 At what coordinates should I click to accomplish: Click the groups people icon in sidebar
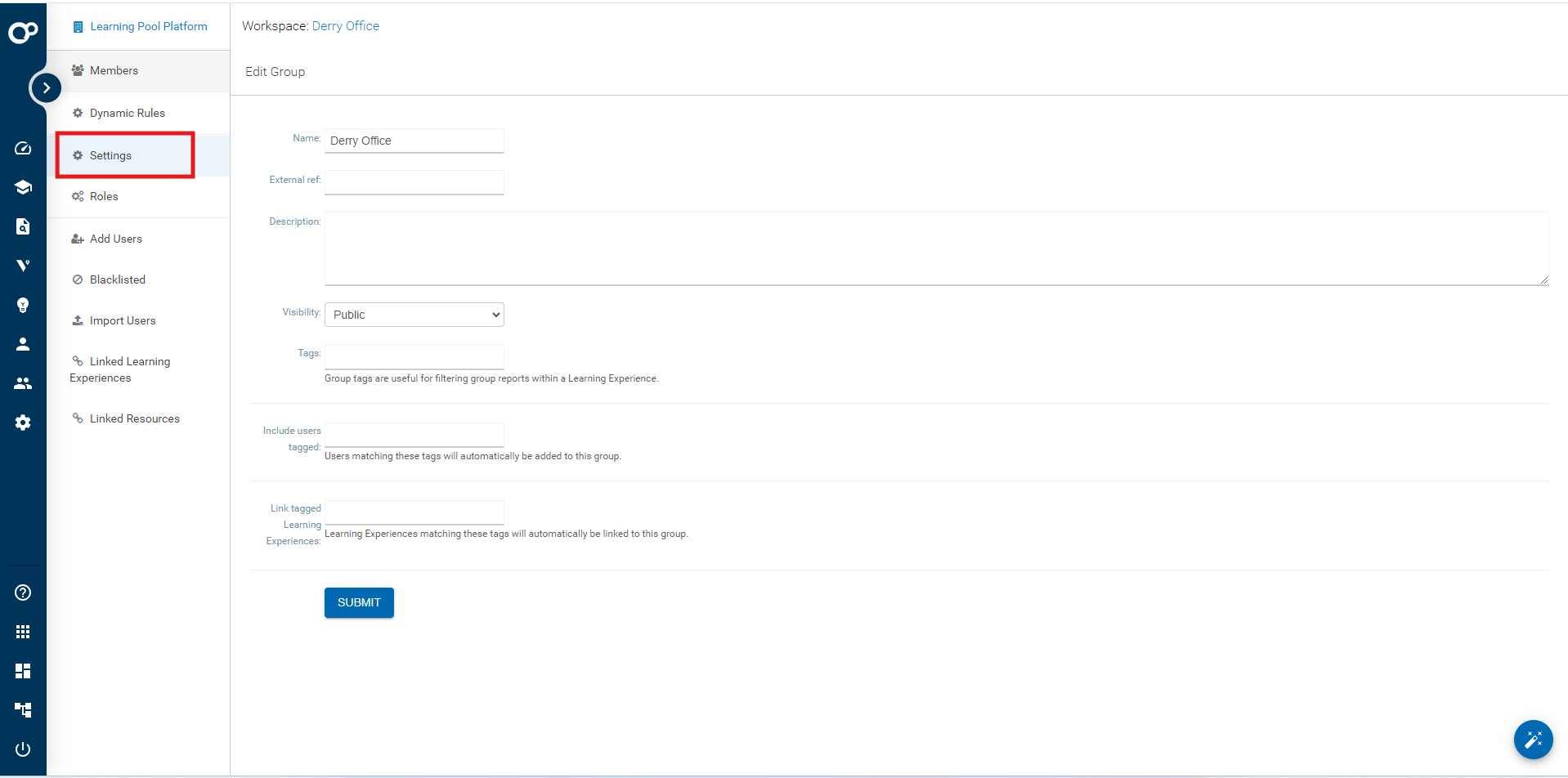coord(23,383)
